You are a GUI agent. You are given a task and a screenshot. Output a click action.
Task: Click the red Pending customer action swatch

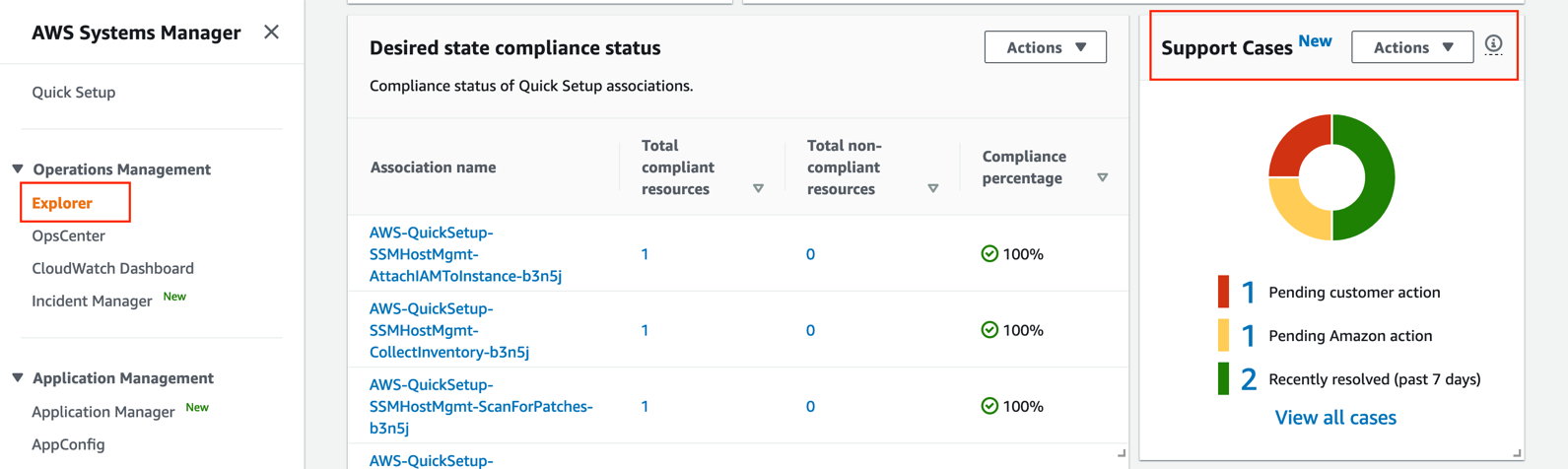click(1223, 292)
